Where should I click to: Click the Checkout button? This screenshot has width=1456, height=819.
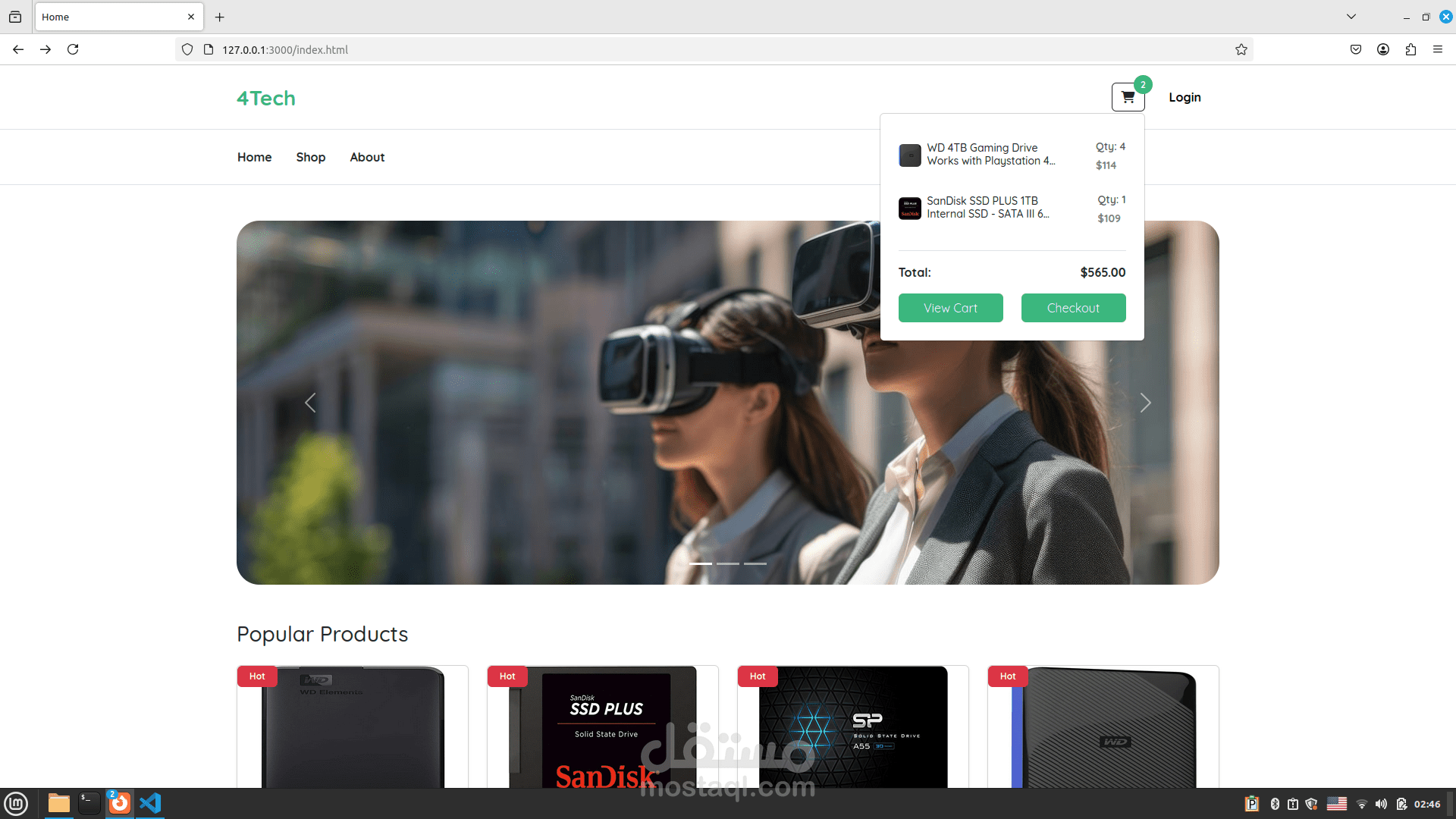(1073, 308)
